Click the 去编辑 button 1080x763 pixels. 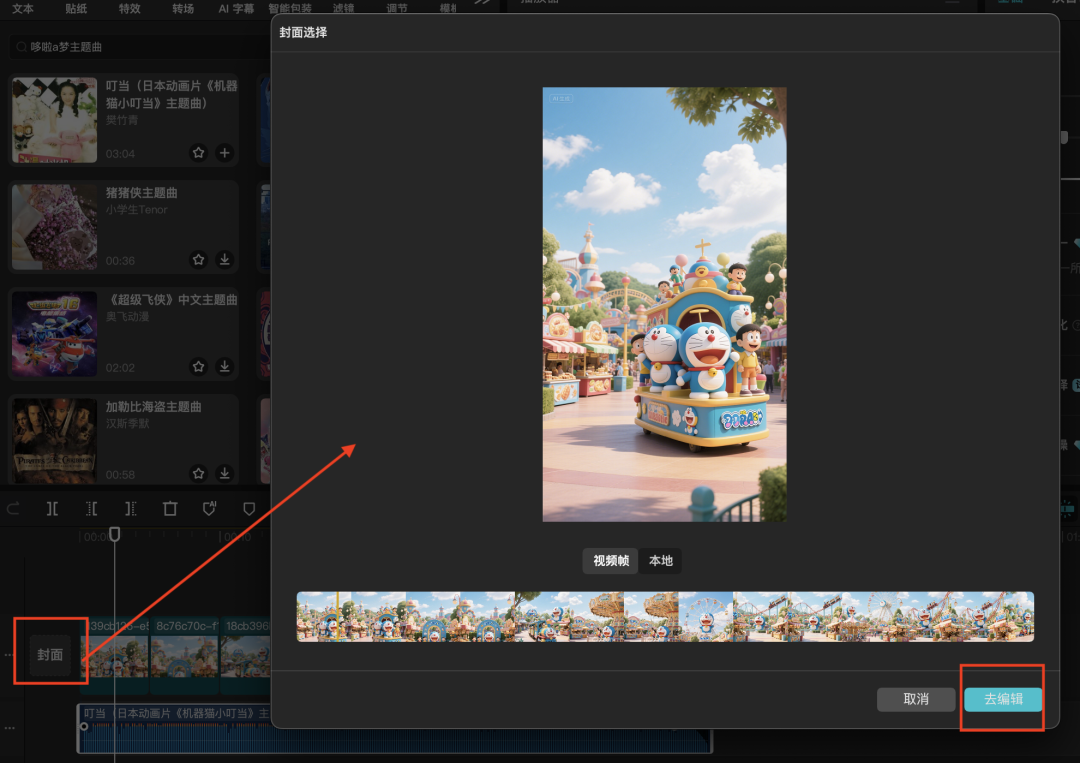click(1003, 699)
